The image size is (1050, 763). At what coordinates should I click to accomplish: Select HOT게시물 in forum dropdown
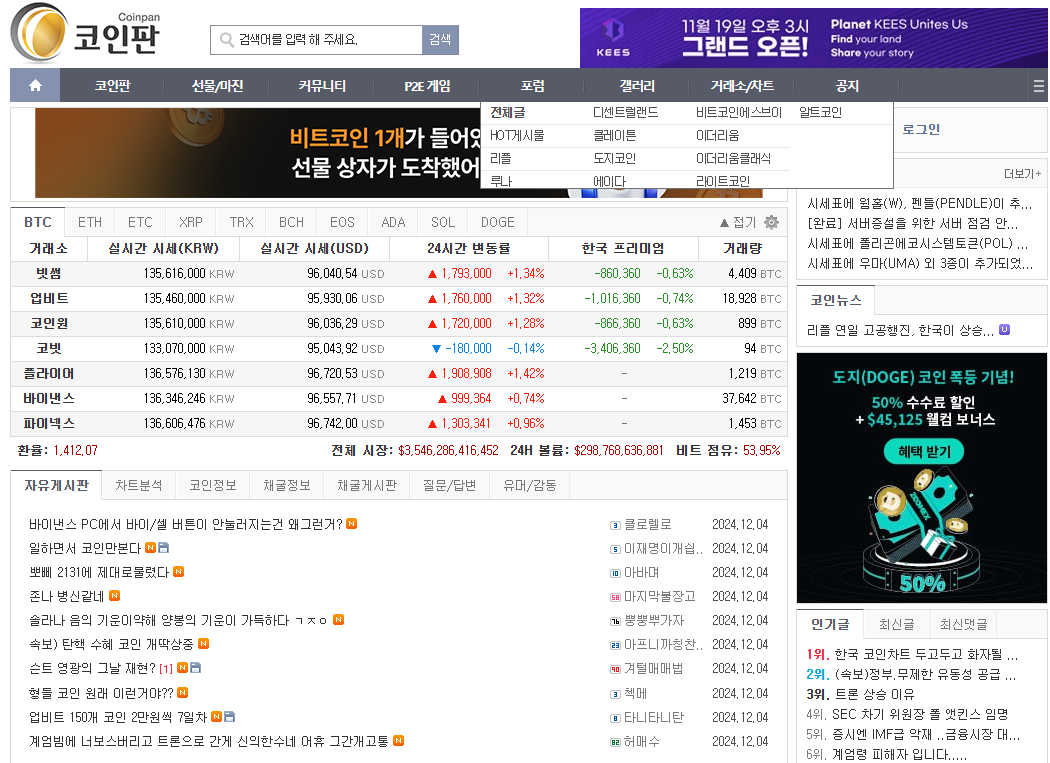pos(517,136)
